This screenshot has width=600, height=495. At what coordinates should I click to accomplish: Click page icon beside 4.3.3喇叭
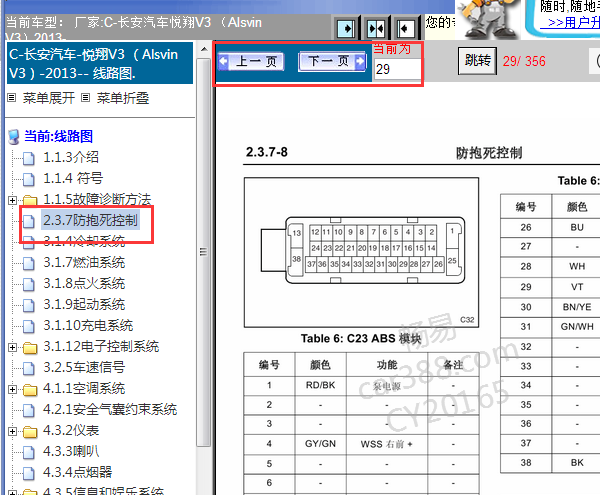click(29, 452)
